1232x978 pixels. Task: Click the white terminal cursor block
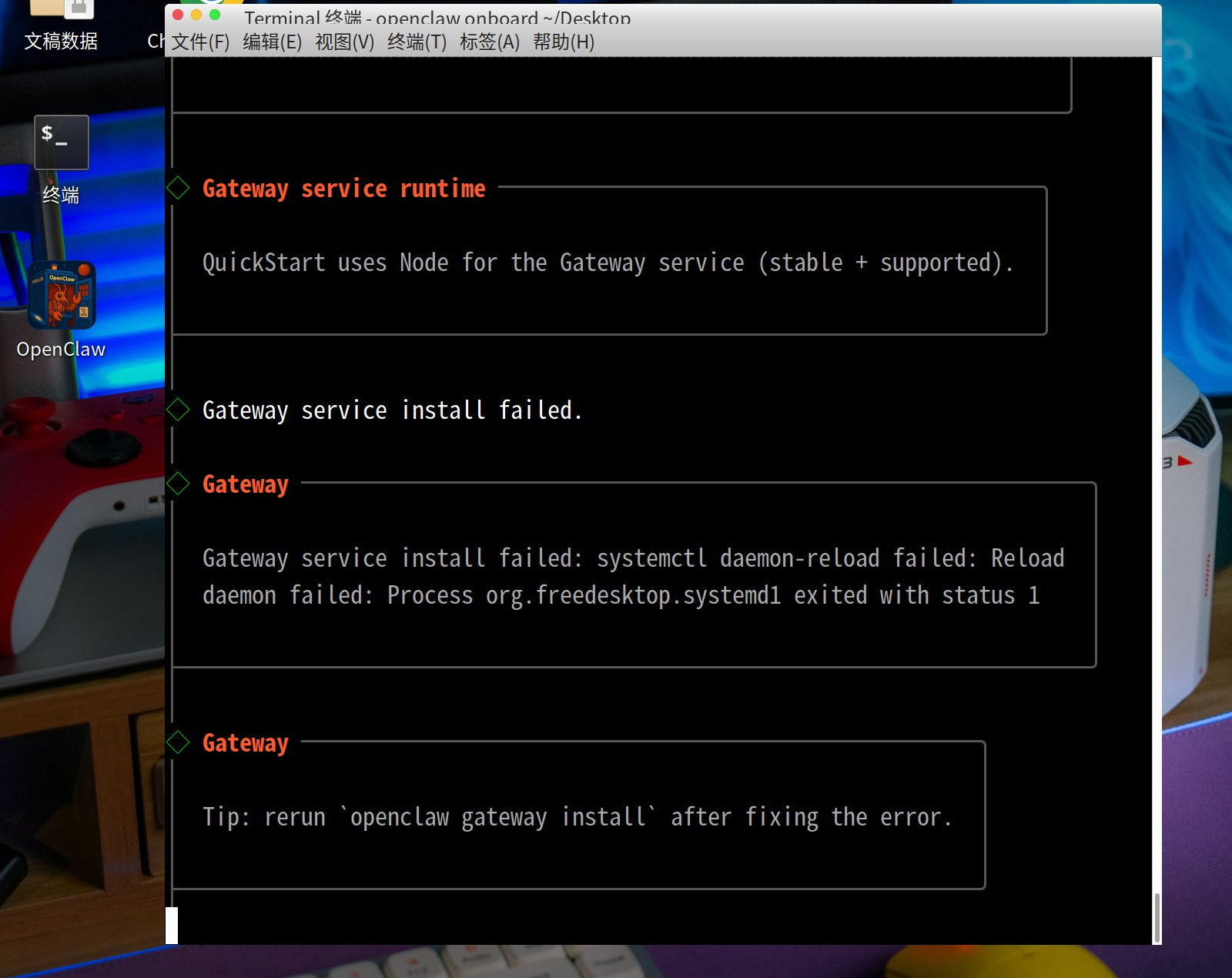tap(172, 926)
